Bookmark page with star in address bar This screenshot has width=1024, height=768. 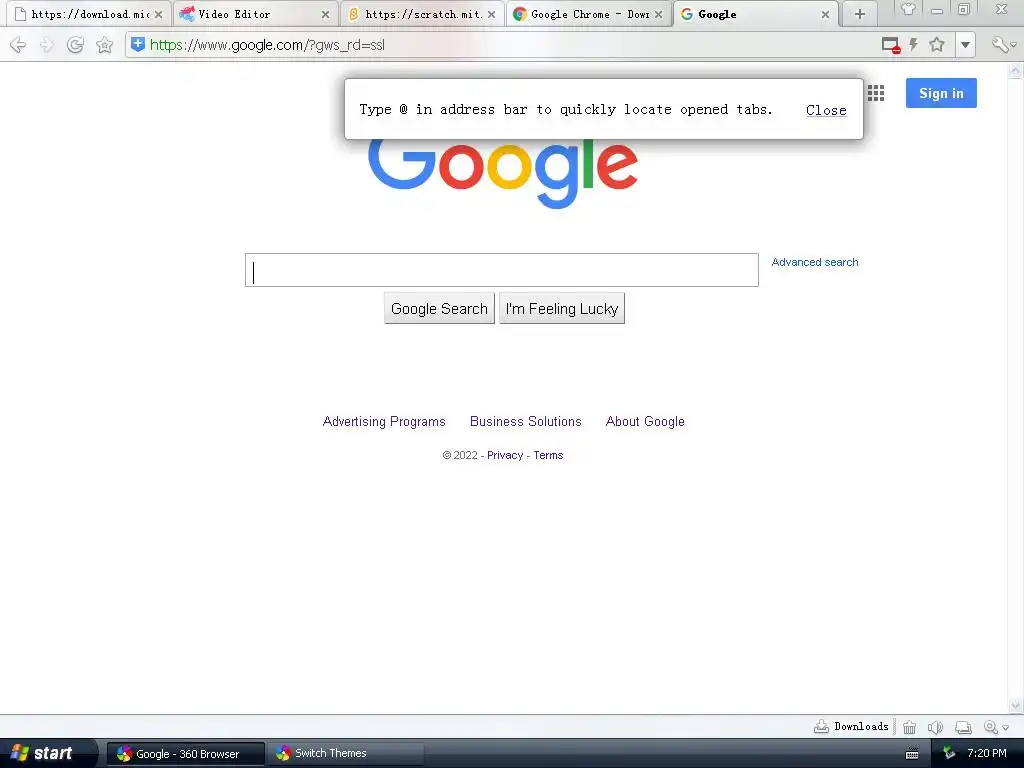tap(937, 44)
